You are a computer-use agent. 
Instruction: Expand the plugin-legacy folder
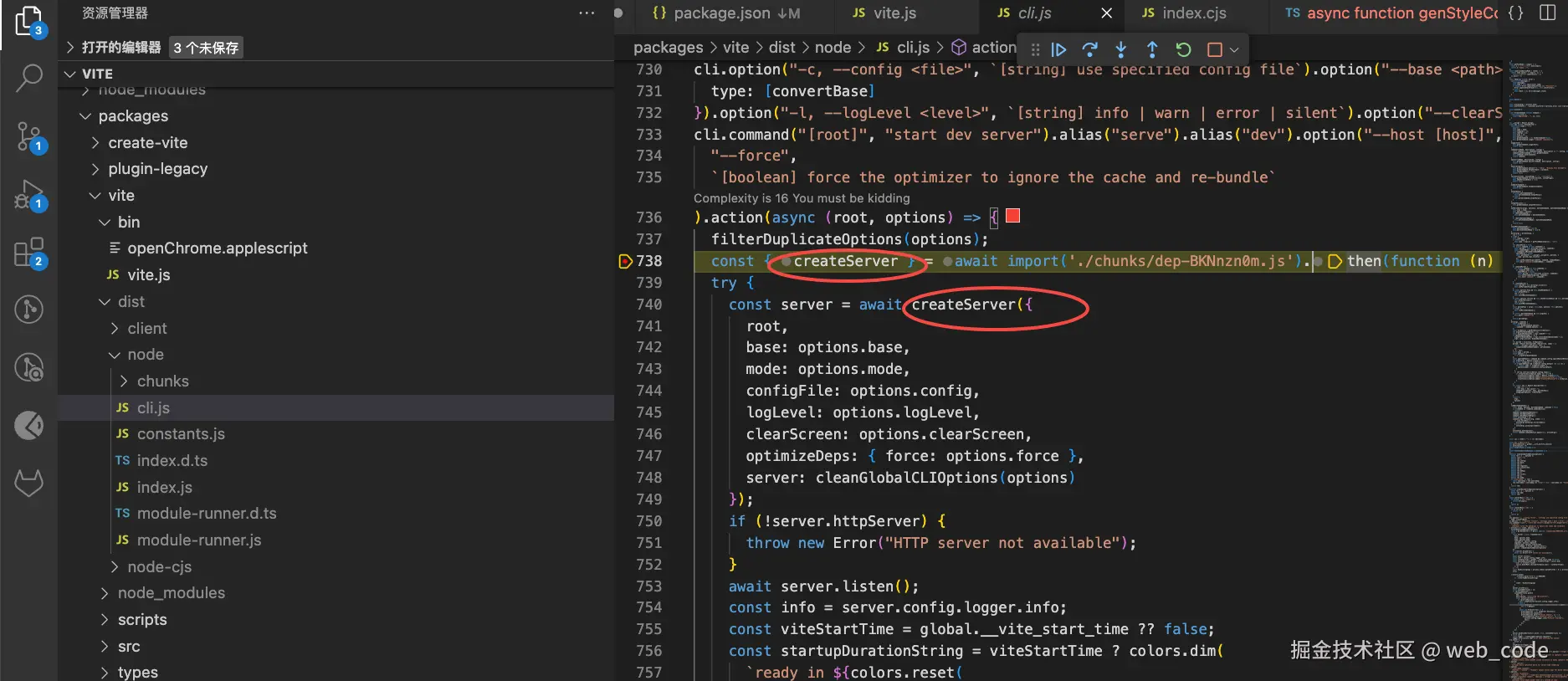point(157,168)
